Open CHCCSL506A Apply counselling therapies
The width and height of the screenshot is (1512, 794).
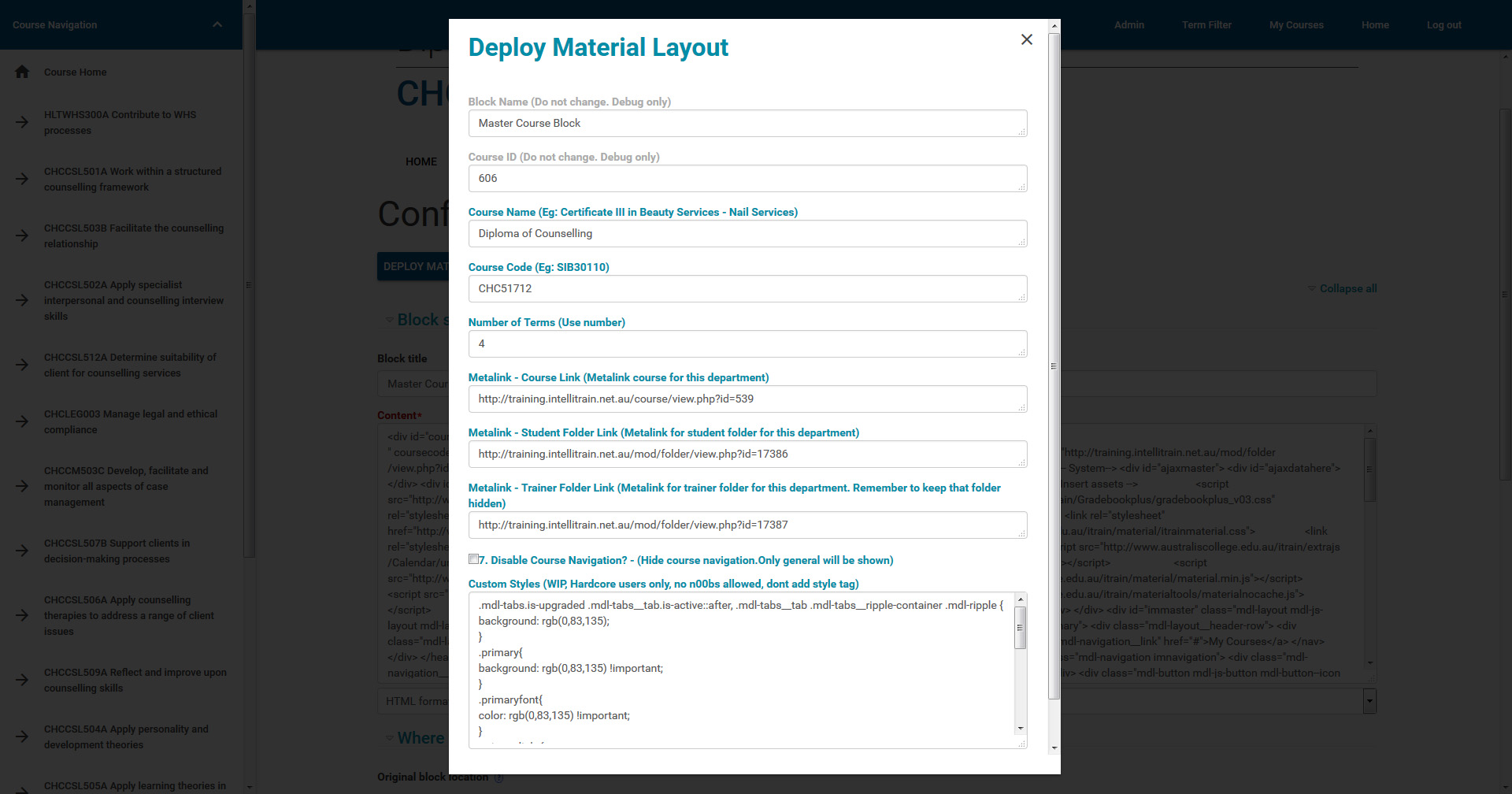(128, 615)
